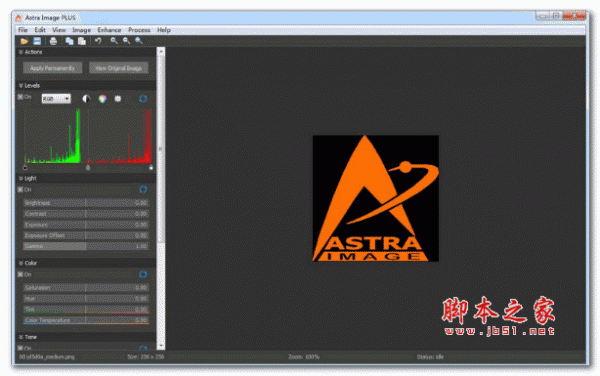Click the black-and-white half circle Levels icon

coord(86,99)
